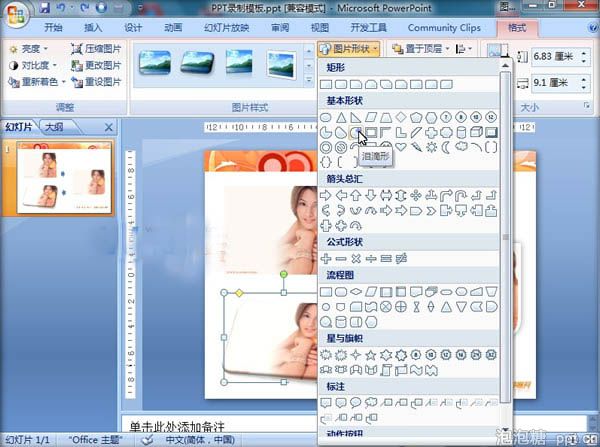Image resolution: width=600 pixels, height=447 pixels.
Task: Open the 设计 ribbon tab
Action: point(133,28)
